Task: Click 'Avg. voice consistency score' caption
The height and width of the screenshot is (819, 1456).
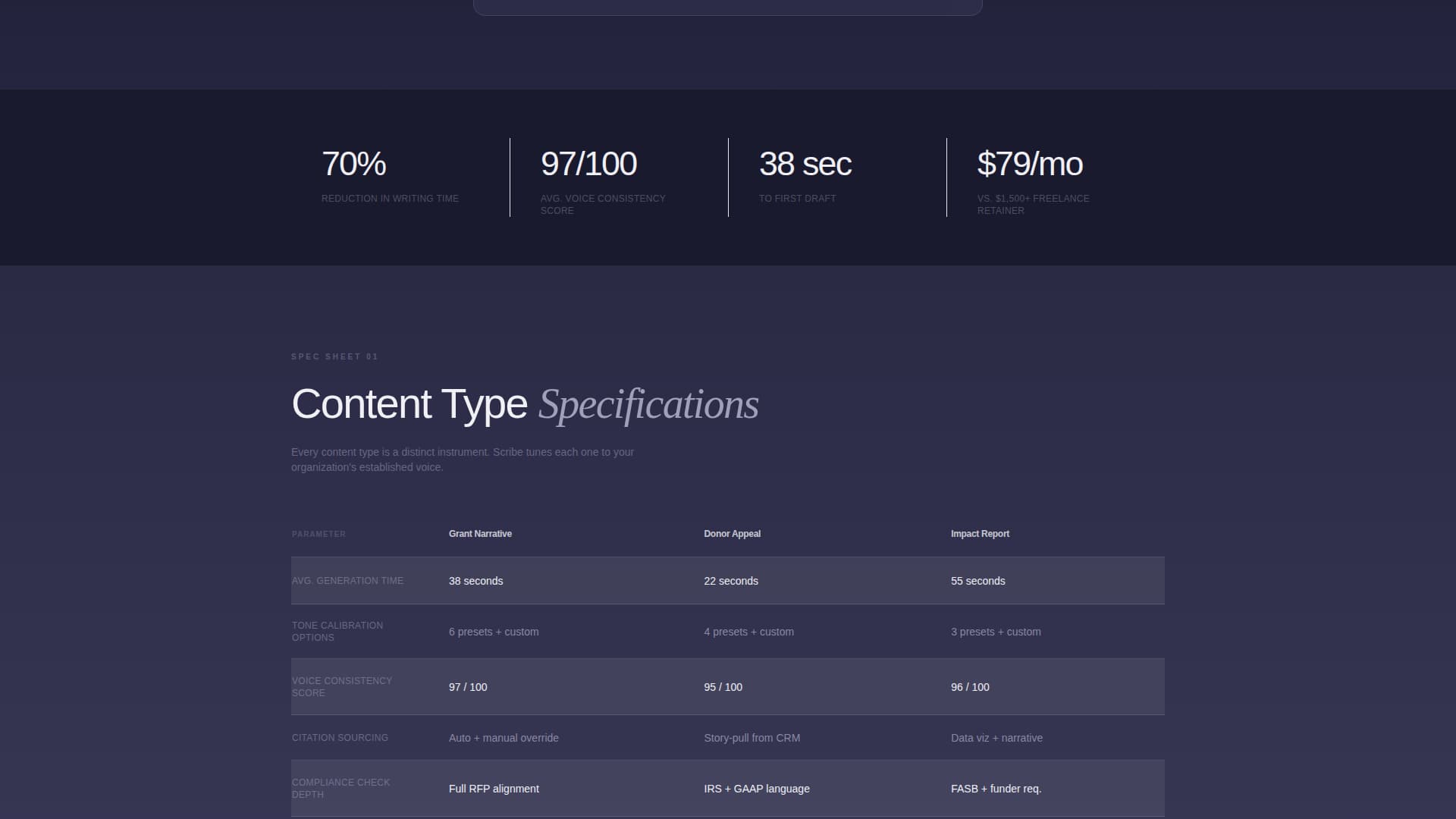Action: pos(603,205)
